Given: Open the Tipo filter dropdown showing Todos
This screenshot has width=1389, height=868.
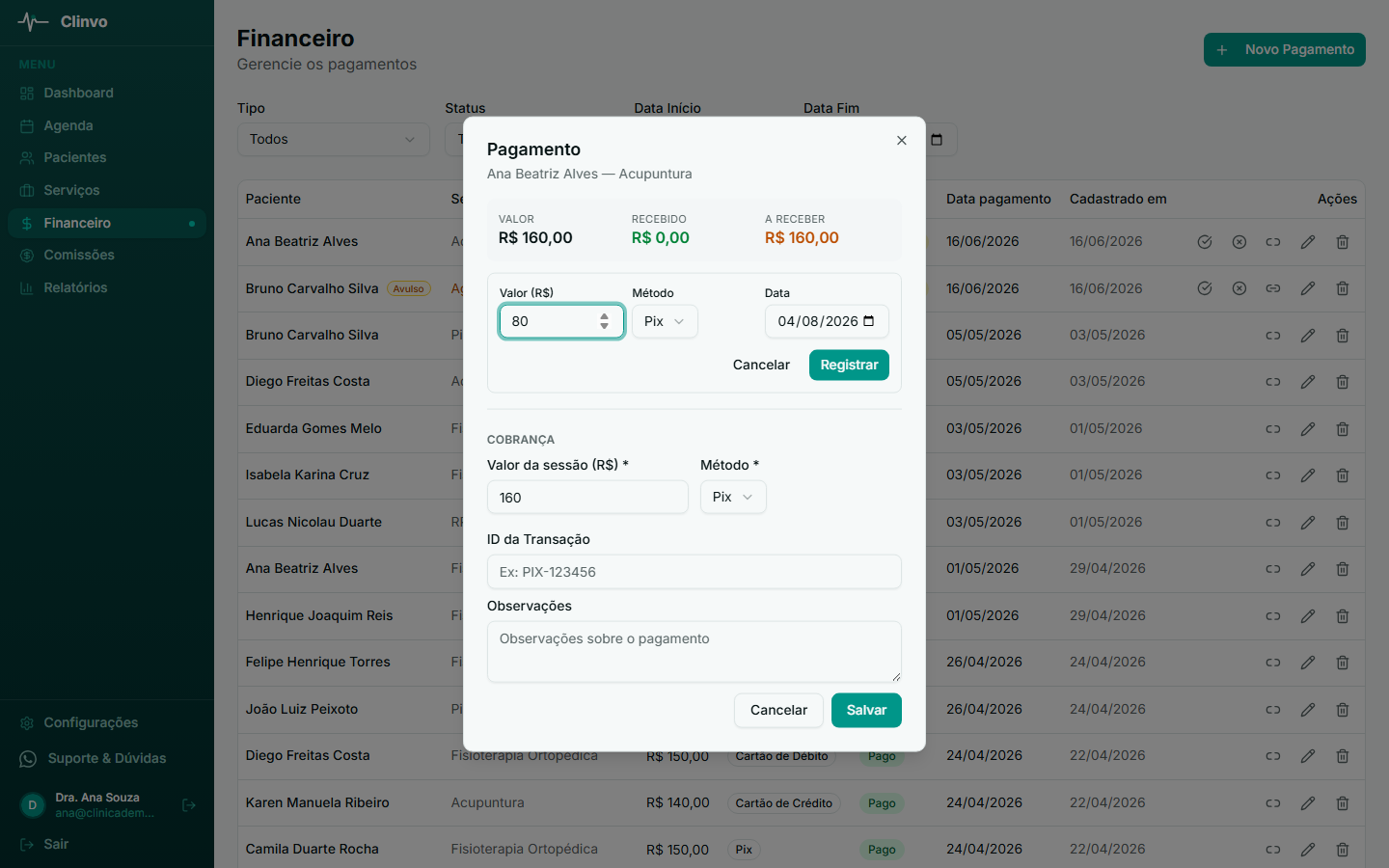Looking at the screenshot, I should [334, 140].
